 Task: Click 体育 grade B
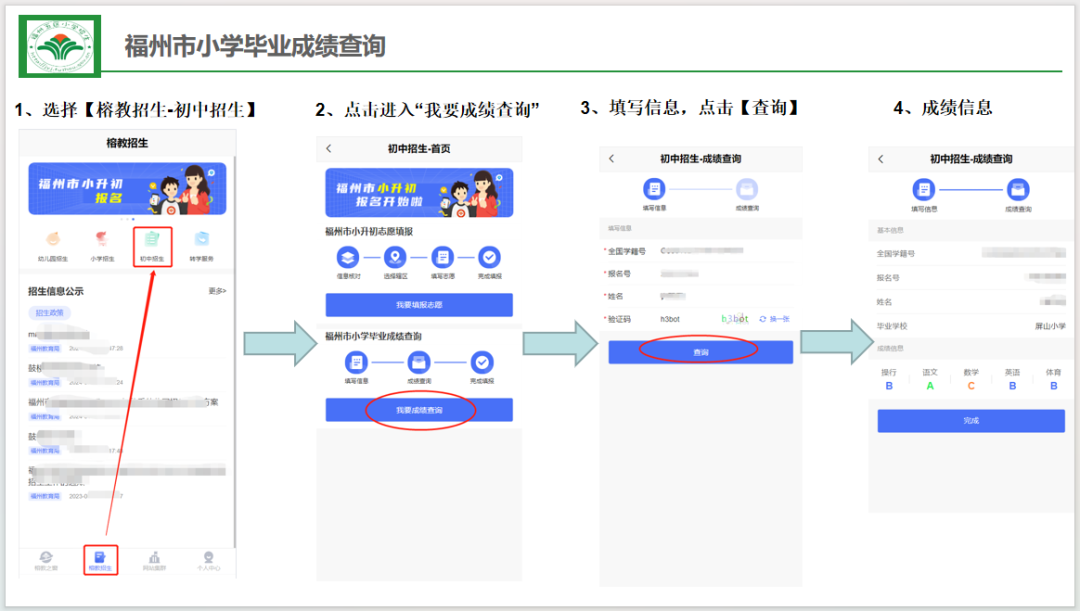[x=1054, y=386]
